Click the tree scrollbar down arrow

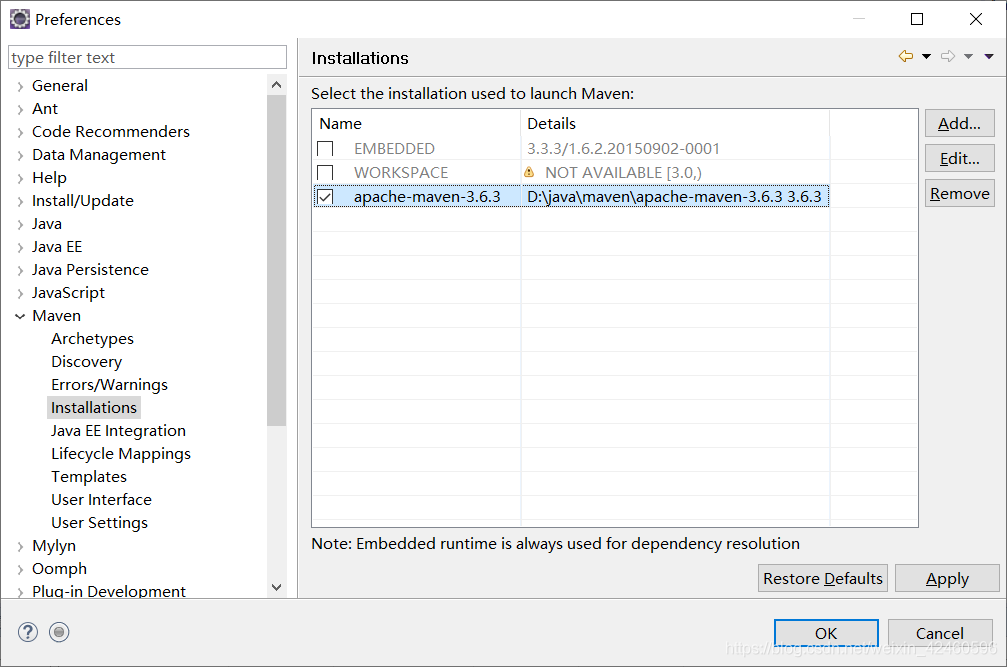[277, 588]
